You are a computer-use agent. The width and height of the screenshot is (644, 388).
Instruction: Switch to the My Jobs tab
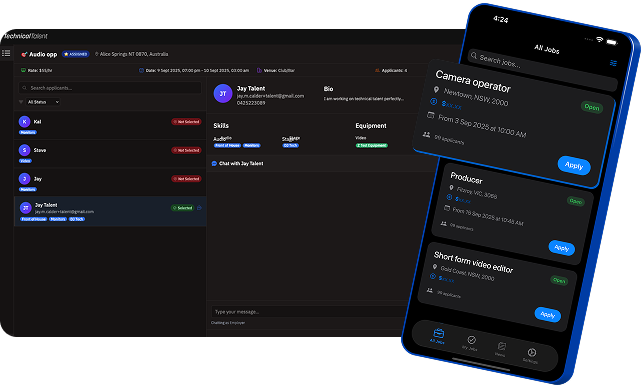click(x=471, y=342)
